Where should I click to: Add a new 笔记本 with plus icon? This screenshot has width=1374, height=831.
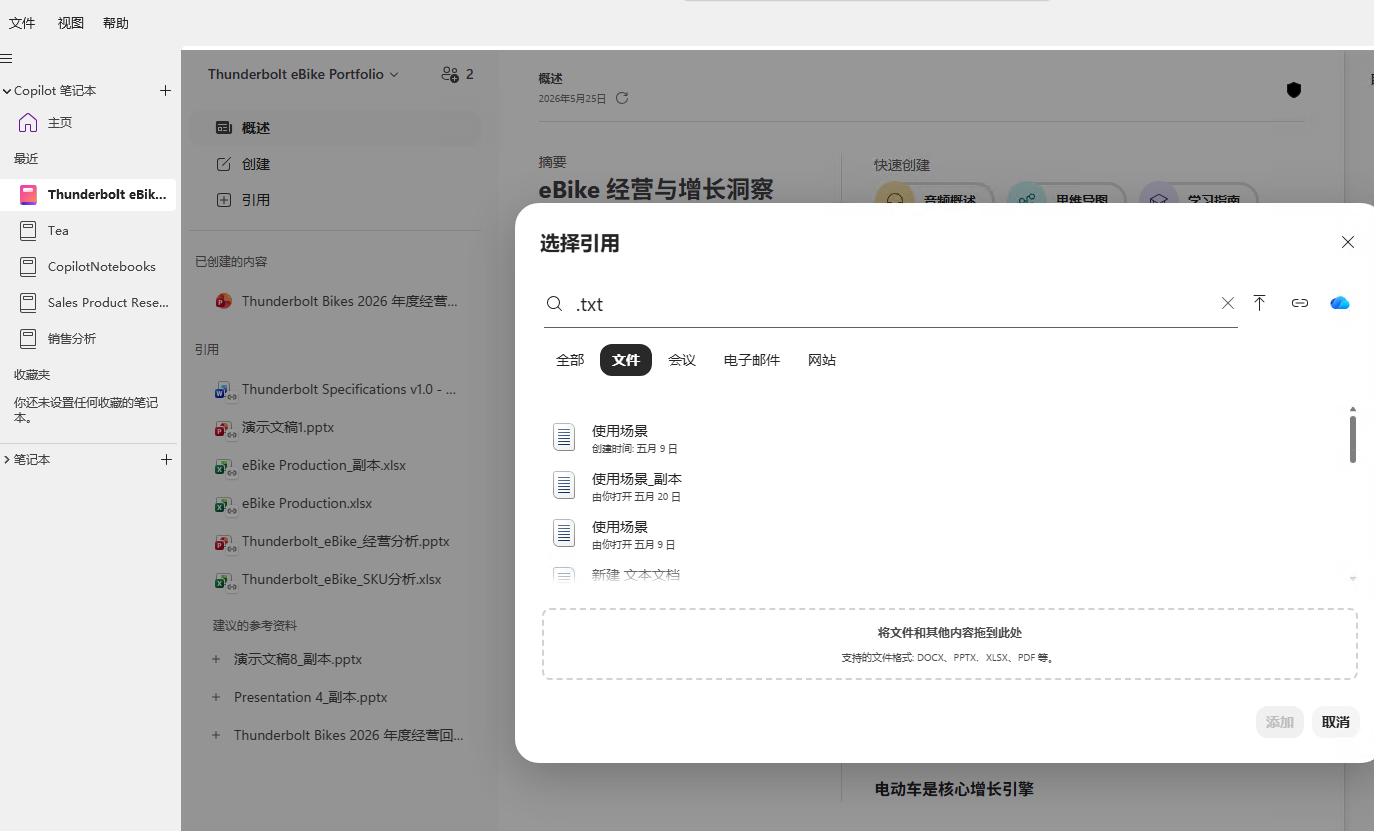point(166,460)
